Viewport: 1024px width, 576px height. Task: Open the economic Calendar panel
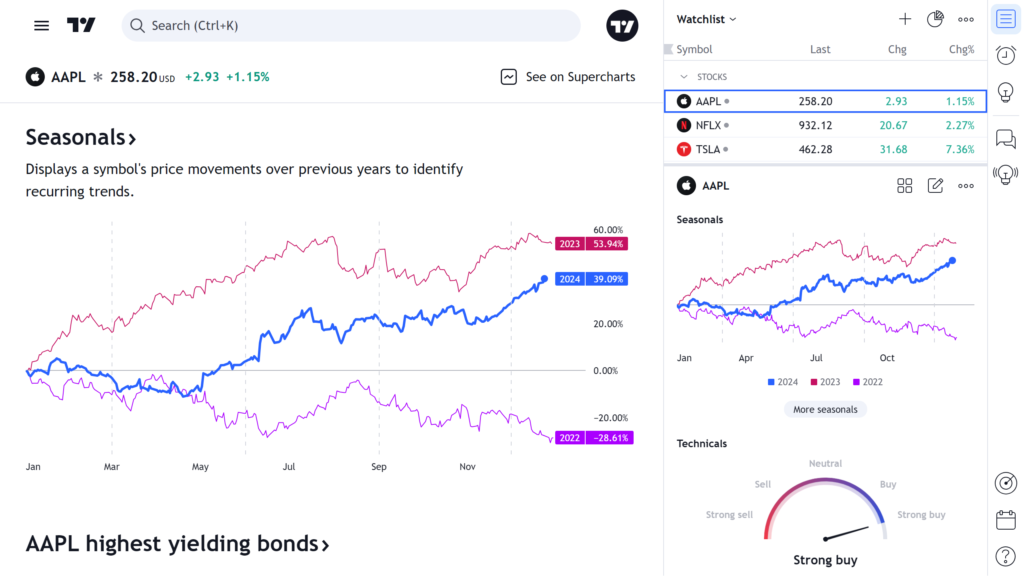pos(1006,519)
